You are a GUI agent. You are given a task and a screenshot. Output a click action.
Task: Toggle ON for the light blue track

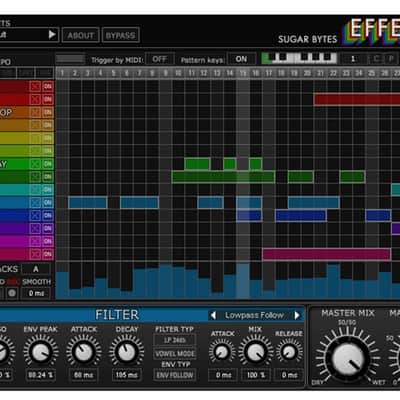point(48,203)
